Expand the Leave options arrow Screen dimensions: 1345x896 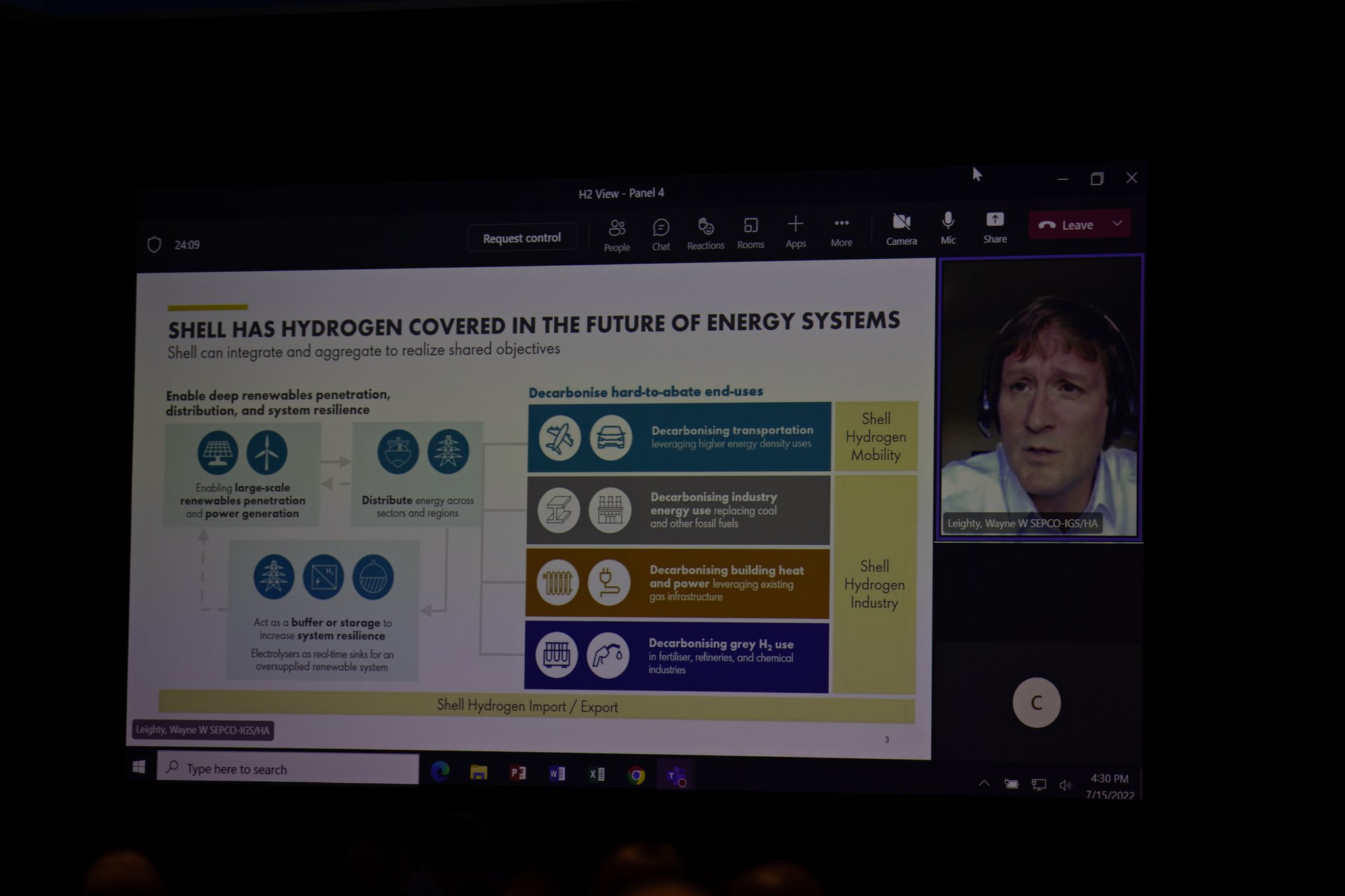coord(1118,224)
